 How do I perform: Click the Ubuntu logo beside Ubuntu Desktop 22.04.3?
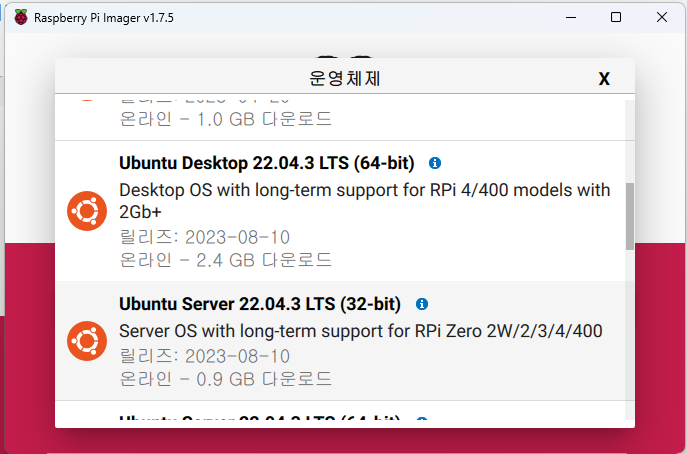pos(87,211)
